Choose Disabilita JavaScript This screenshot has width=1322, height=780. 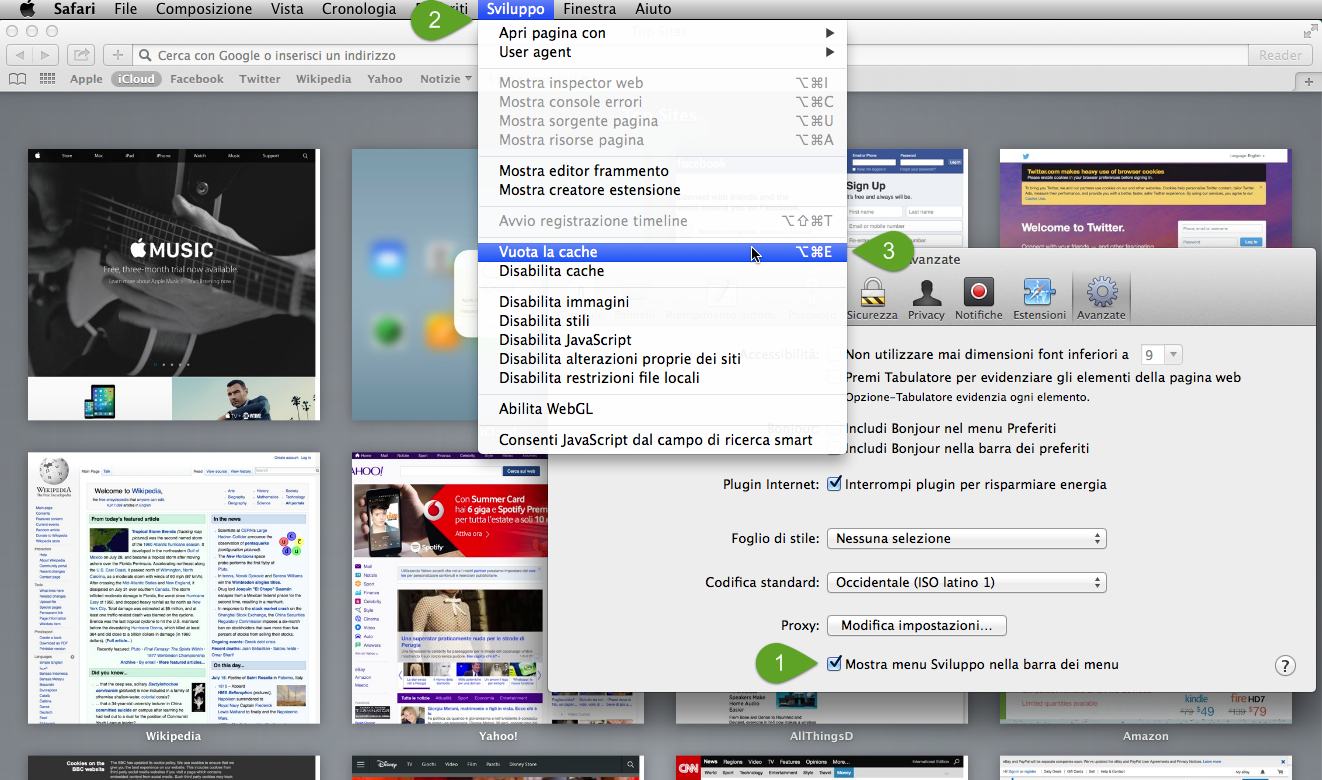[662, 340]
